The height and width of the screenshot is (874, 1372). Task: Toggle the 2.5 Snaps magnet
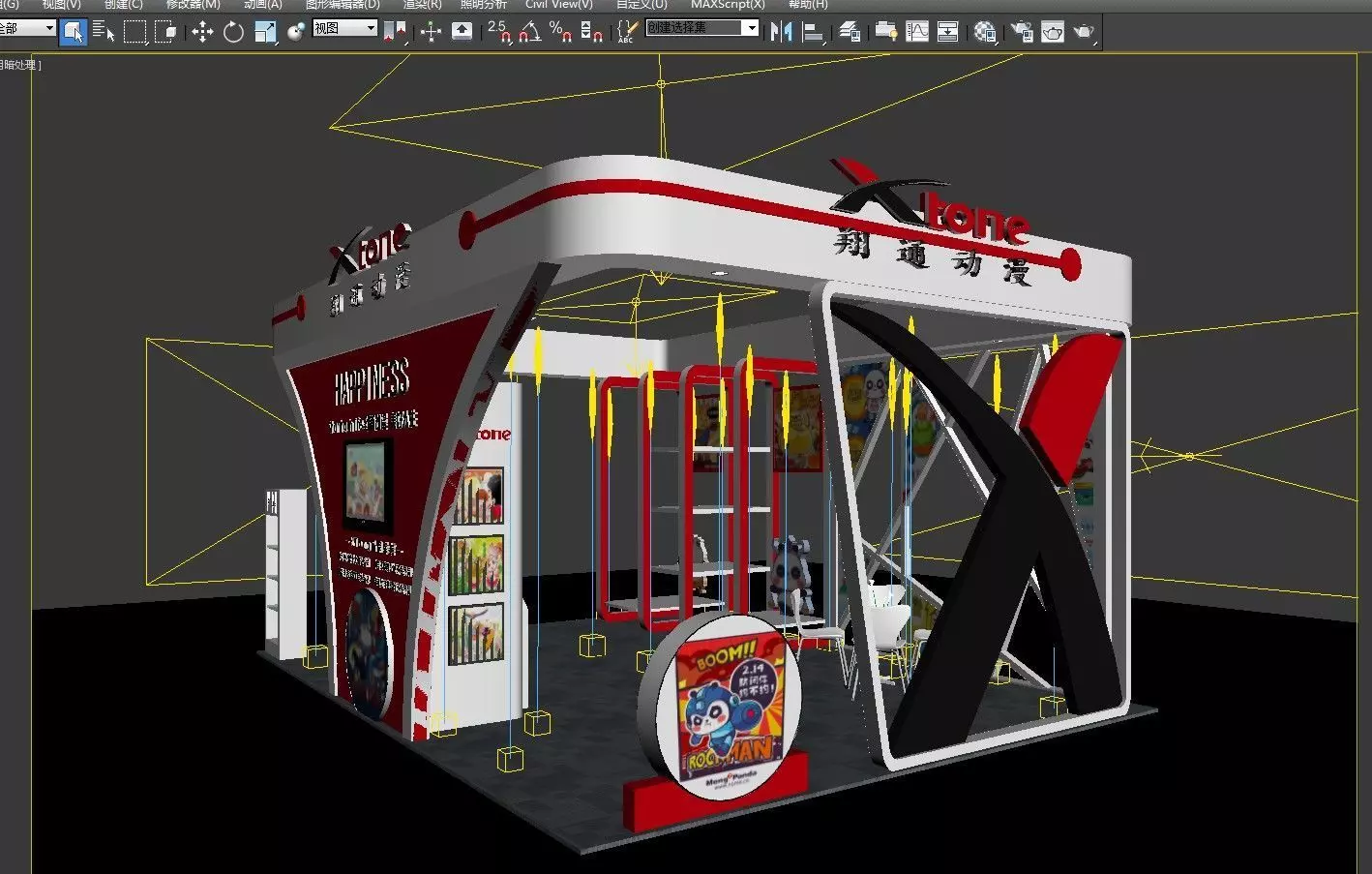(x=499, y=32)
